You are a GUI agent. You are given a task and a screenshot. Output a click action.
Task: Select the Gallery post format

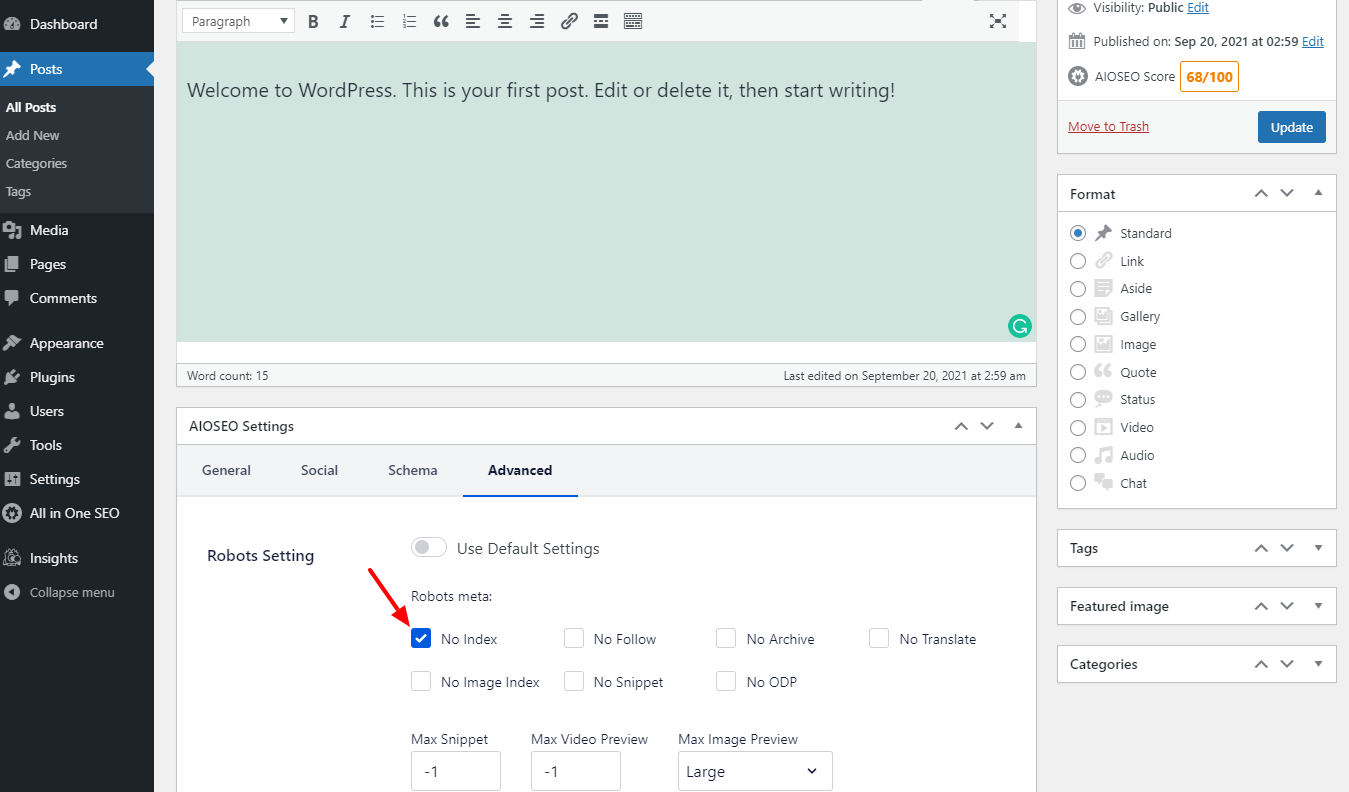point(1078,317)
